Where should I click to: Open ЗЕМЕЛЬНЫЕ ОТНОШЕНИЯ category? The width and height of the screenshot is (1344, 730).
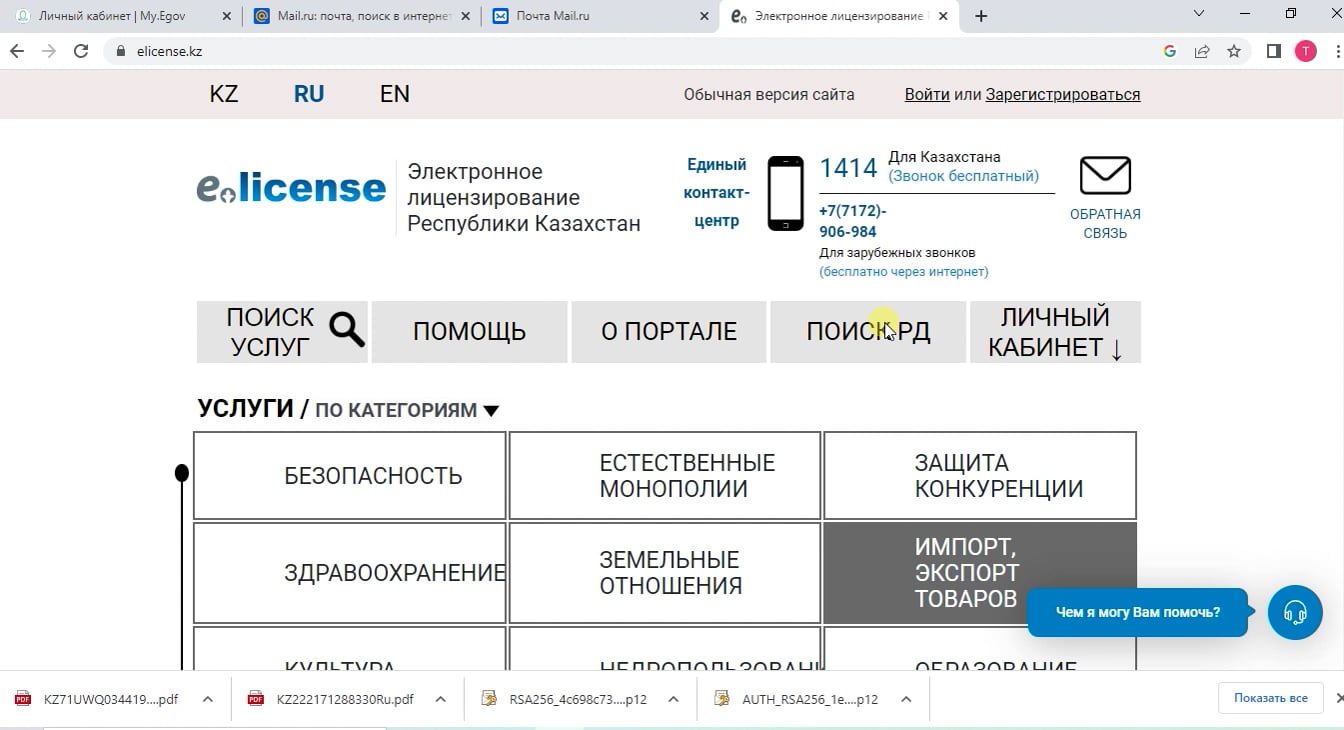coord(665,573)
